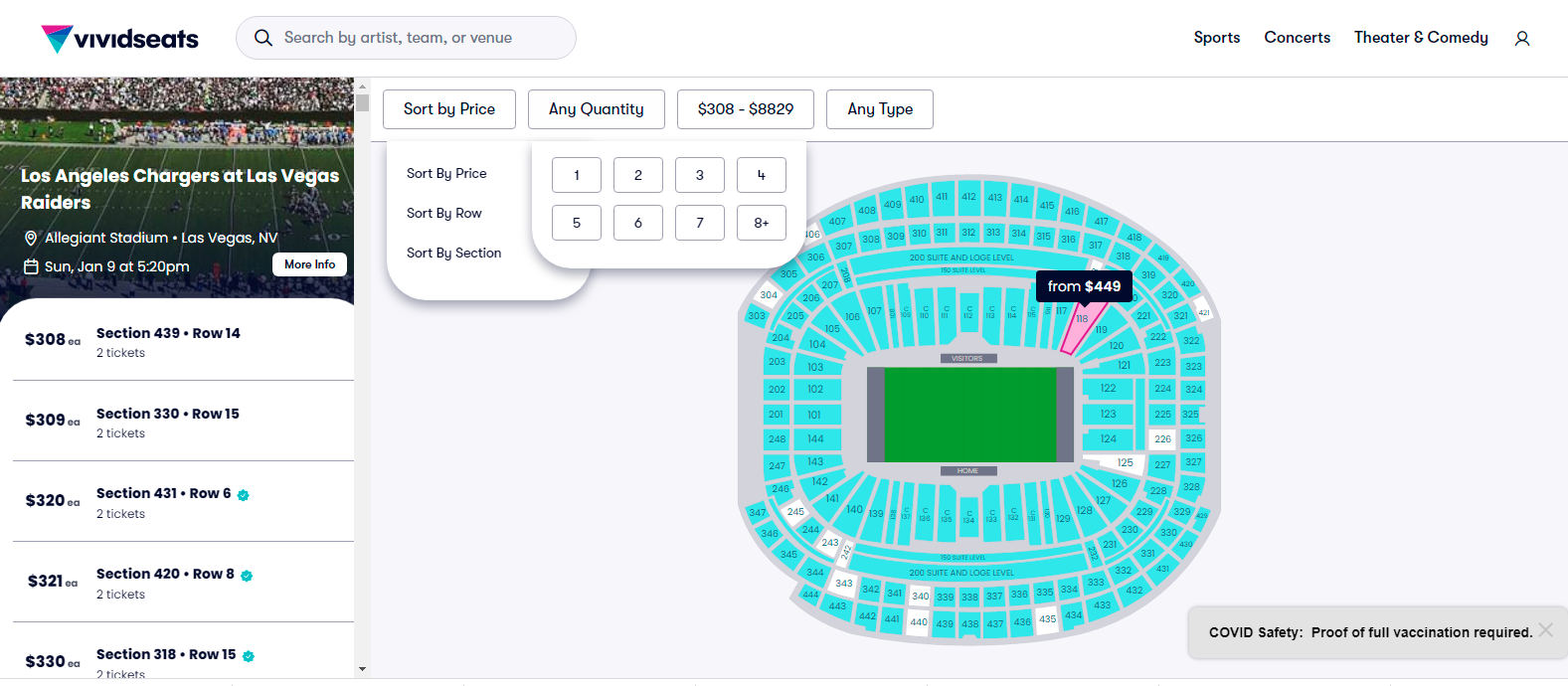Expand the Any Quantity filter

596,109
